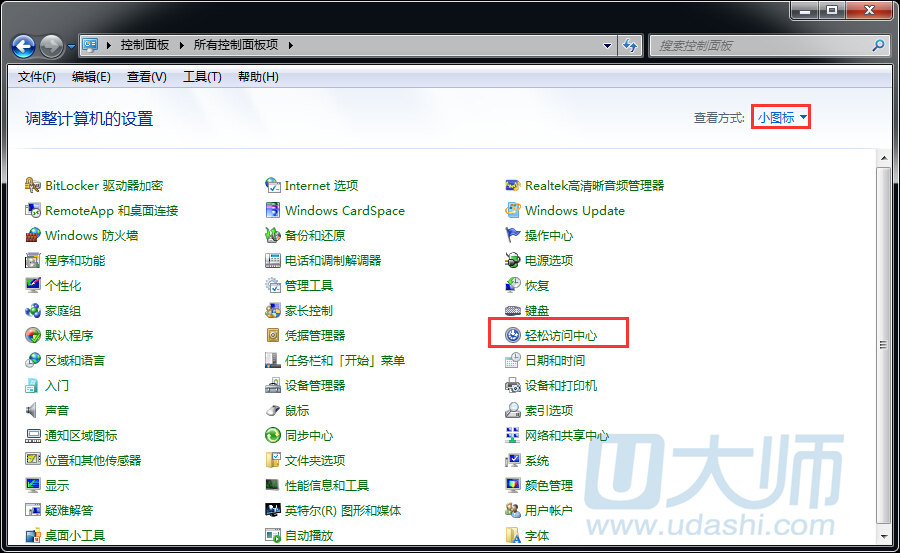Open the 鼠标 mouse icon

coord(273,410)
